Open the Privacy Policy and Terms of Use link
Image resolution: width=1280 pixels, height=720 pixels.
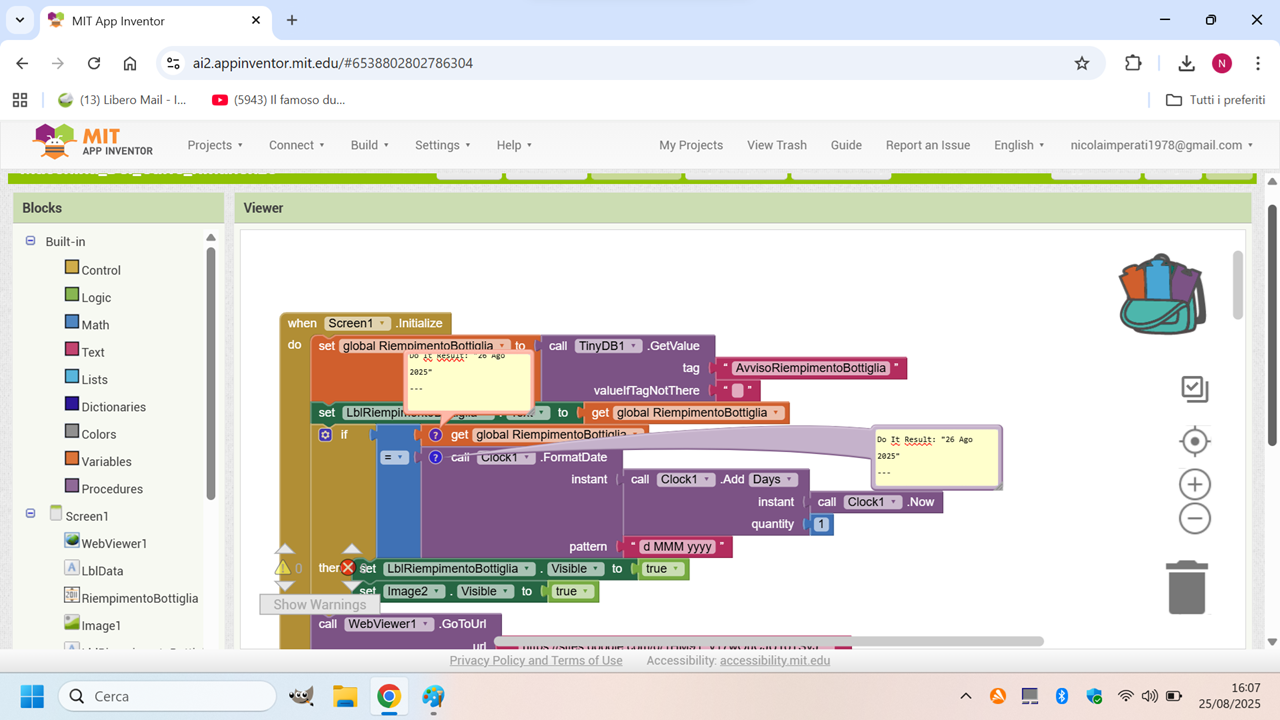[535, 660]
